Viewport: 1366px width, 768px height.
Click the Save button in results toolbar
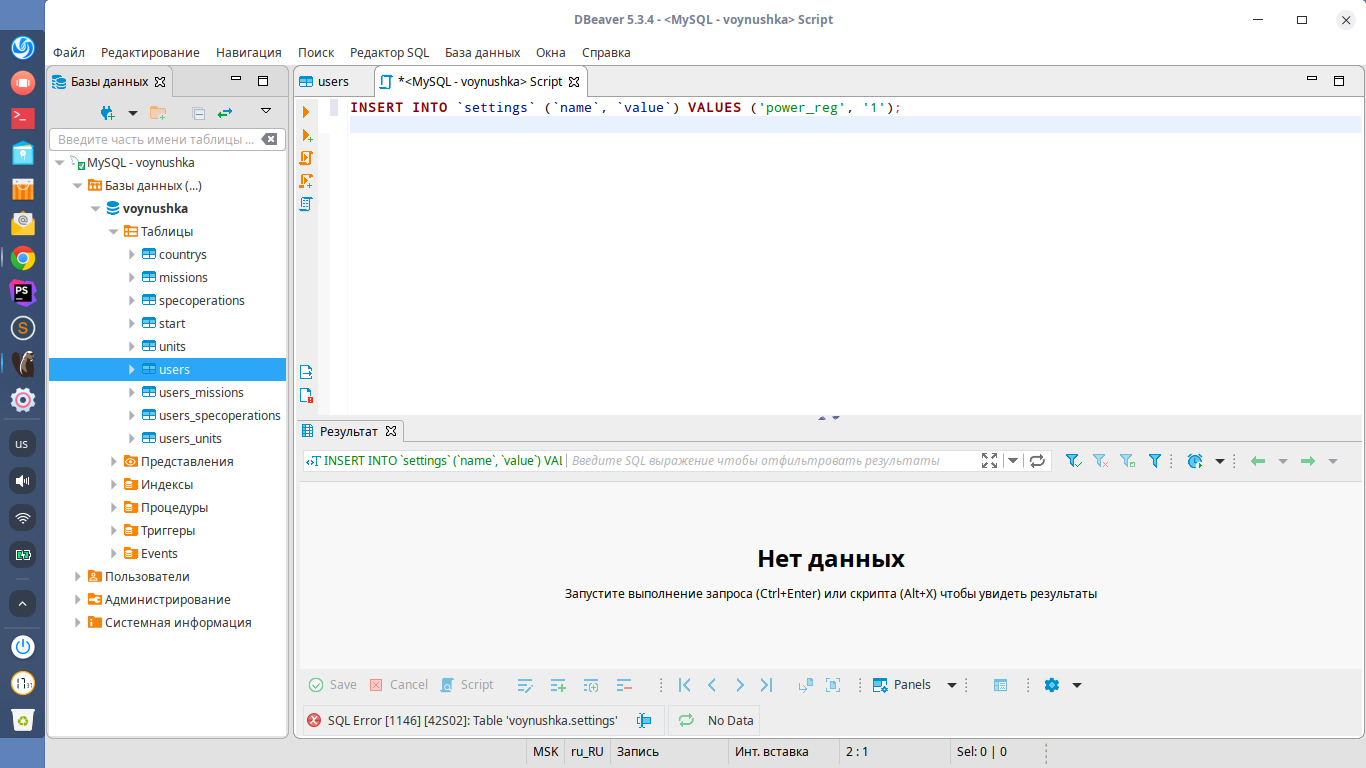[x=333, y=685]
